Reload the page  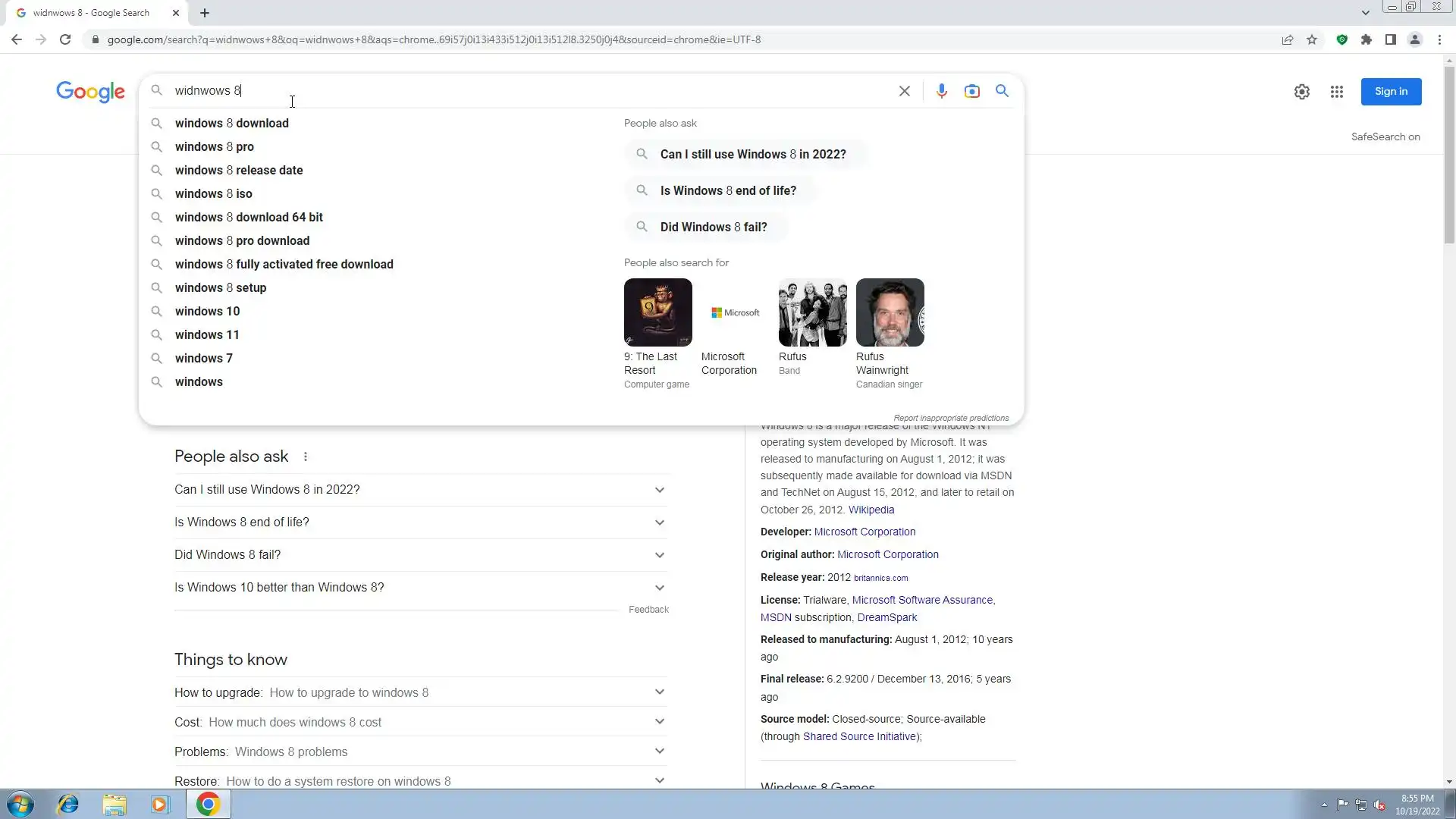click(65, 39)
